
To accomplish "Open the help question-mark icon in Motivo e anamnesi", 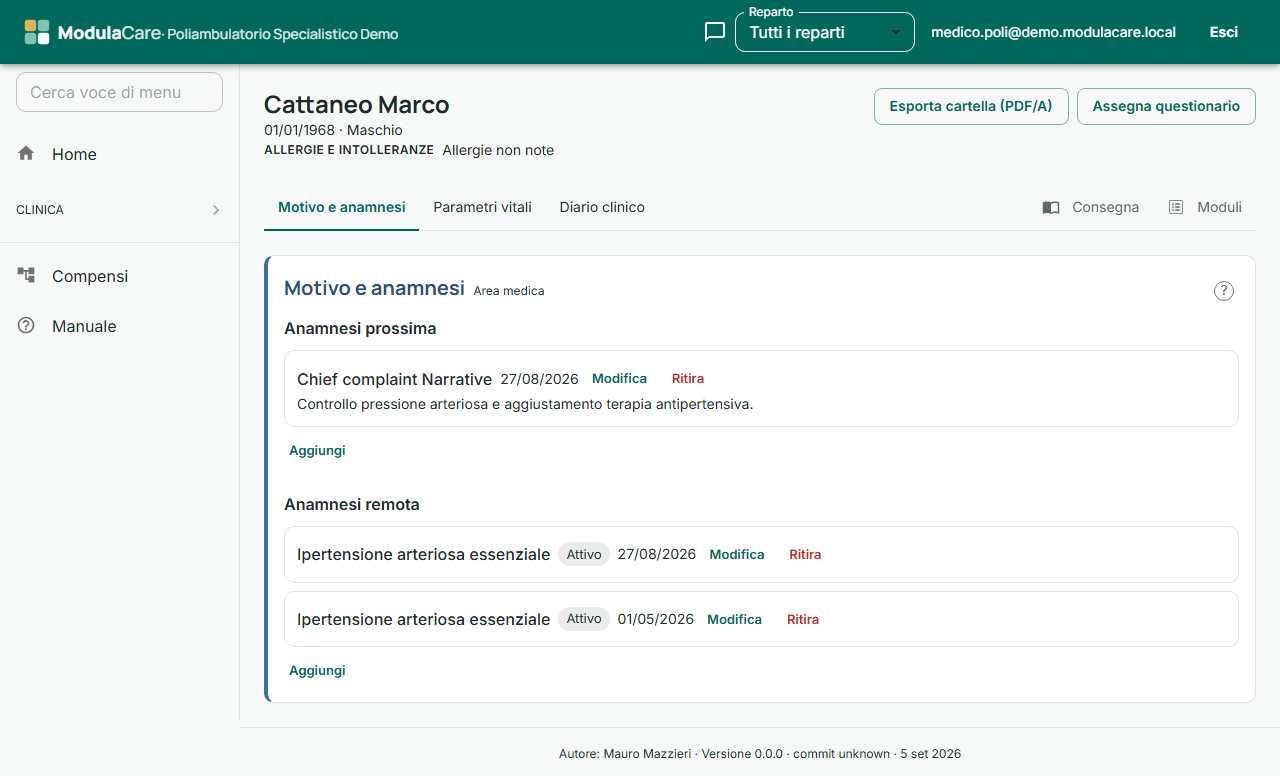I will pos(1224,291).
